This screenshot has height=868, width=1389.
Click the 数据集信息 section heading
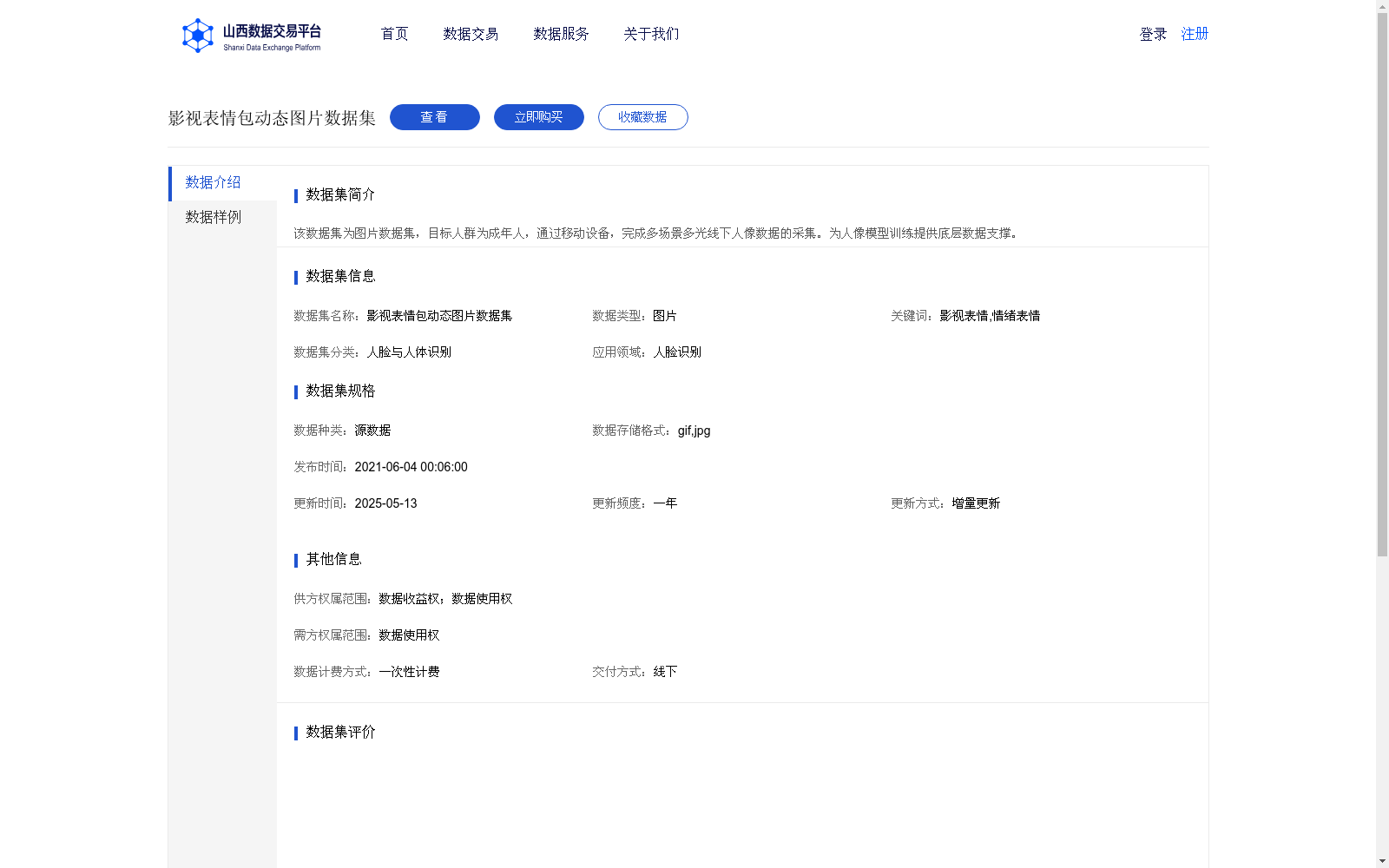pos(340,276)
